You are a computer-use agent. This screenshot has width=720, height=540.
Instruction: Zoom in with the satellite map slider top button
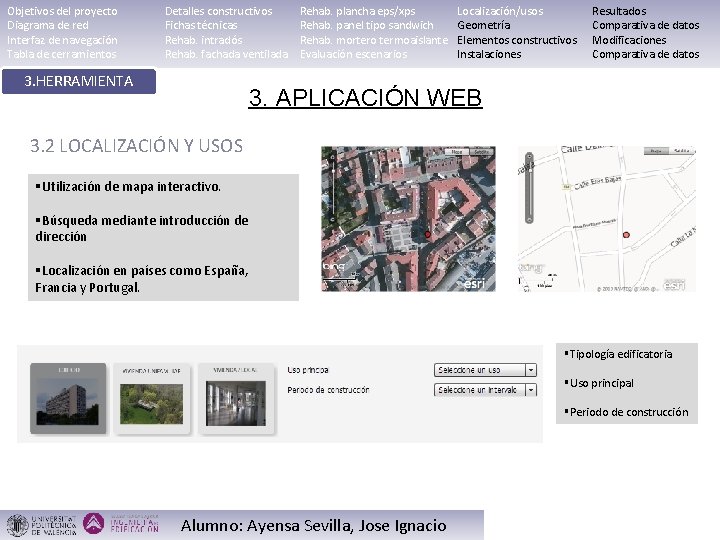[333, 157]
